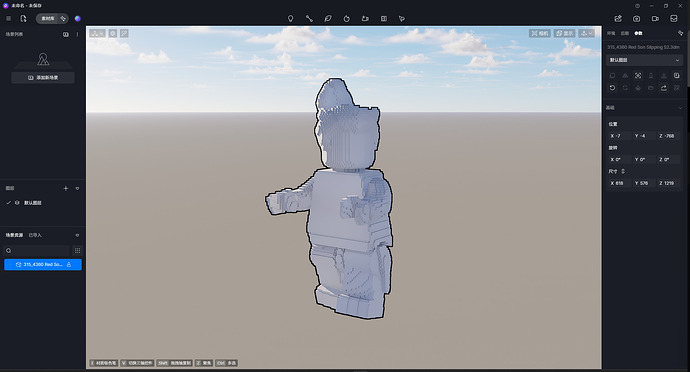Click the square-with-notch icon in properties
This screenshot has height=372, width=690.
[676, 76]
